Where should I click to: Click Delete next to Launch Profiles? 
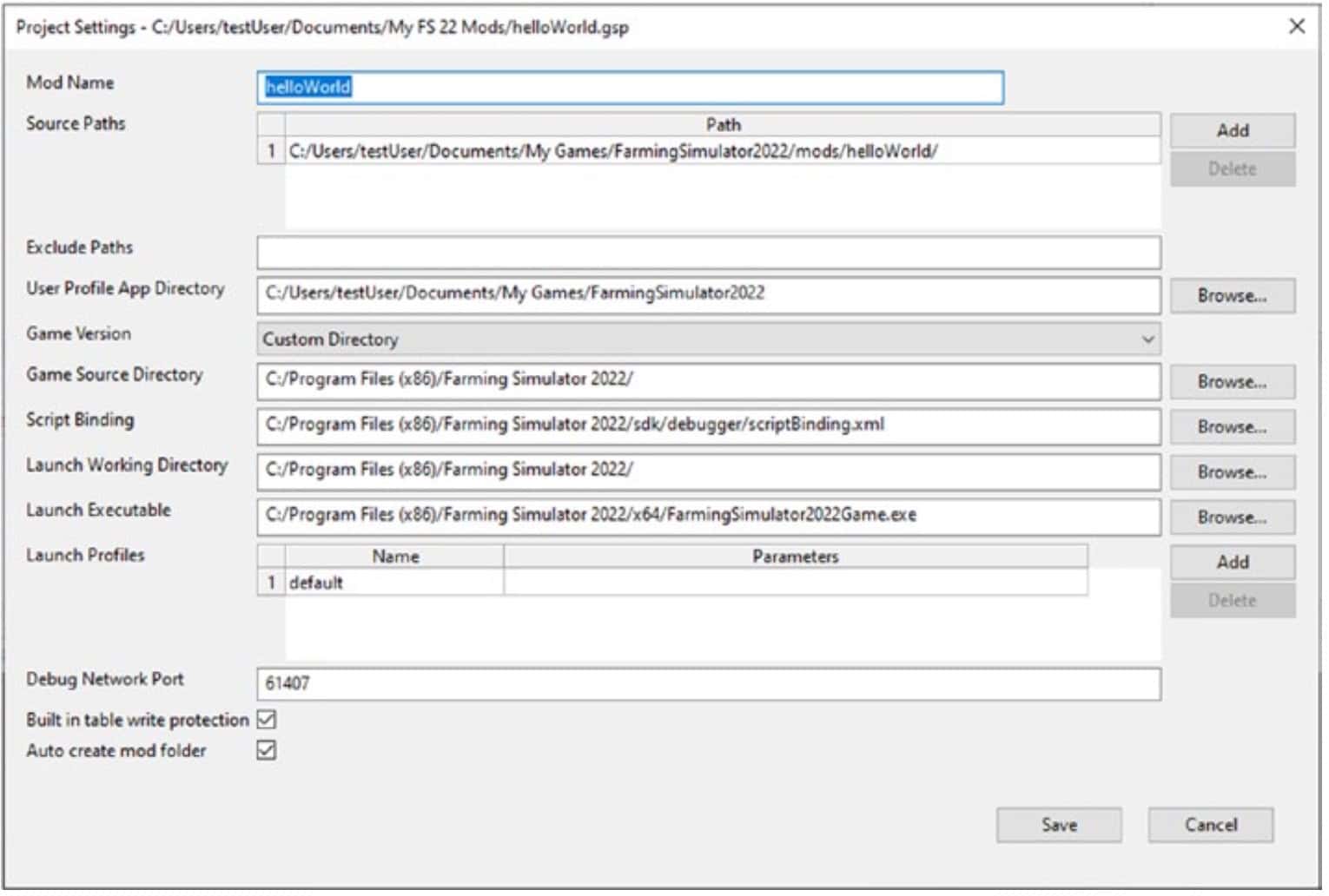pos(1232,601)
